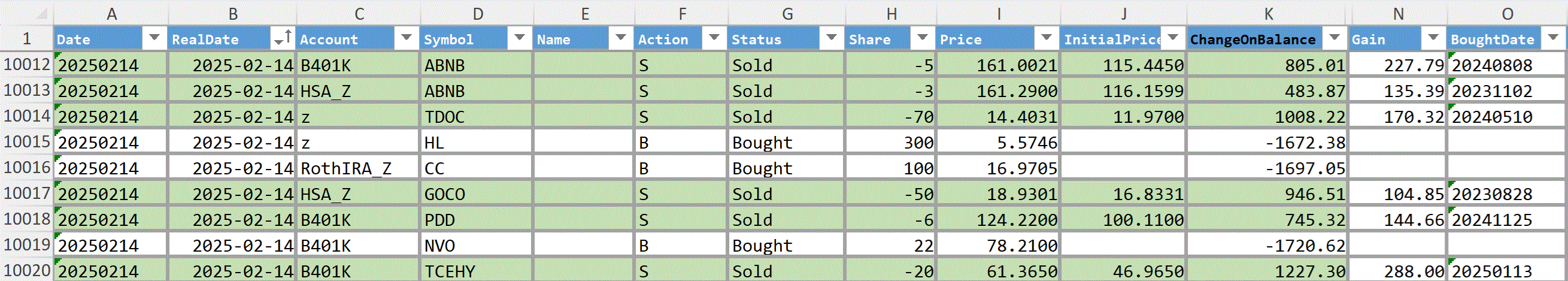Open the Gain column filter dropdown
The height and width of the screenshot is (281, 1568).
1433,38
